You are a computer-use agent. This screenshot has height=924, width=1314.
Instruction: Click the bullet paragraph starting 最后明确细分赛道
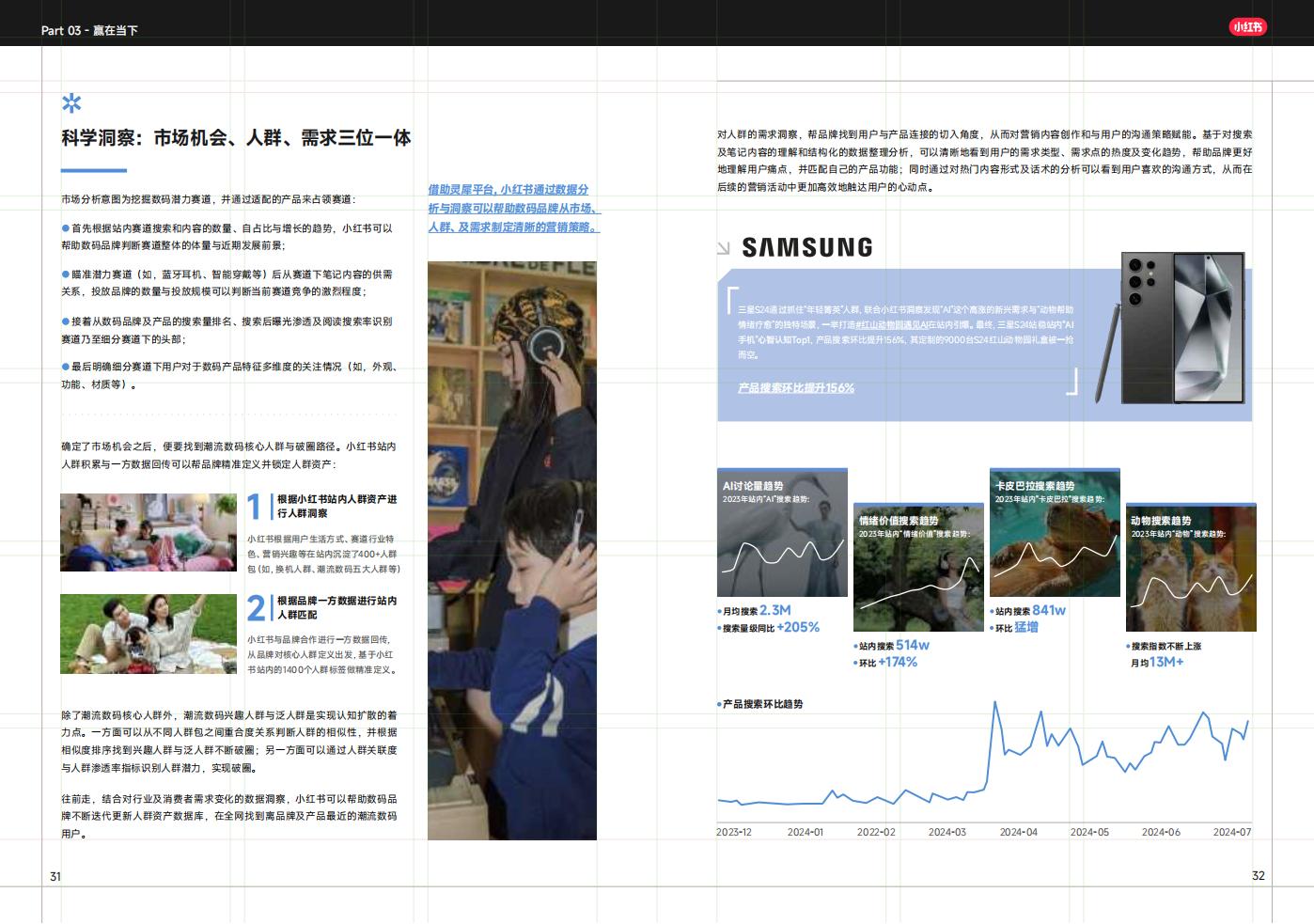point(229,375)
